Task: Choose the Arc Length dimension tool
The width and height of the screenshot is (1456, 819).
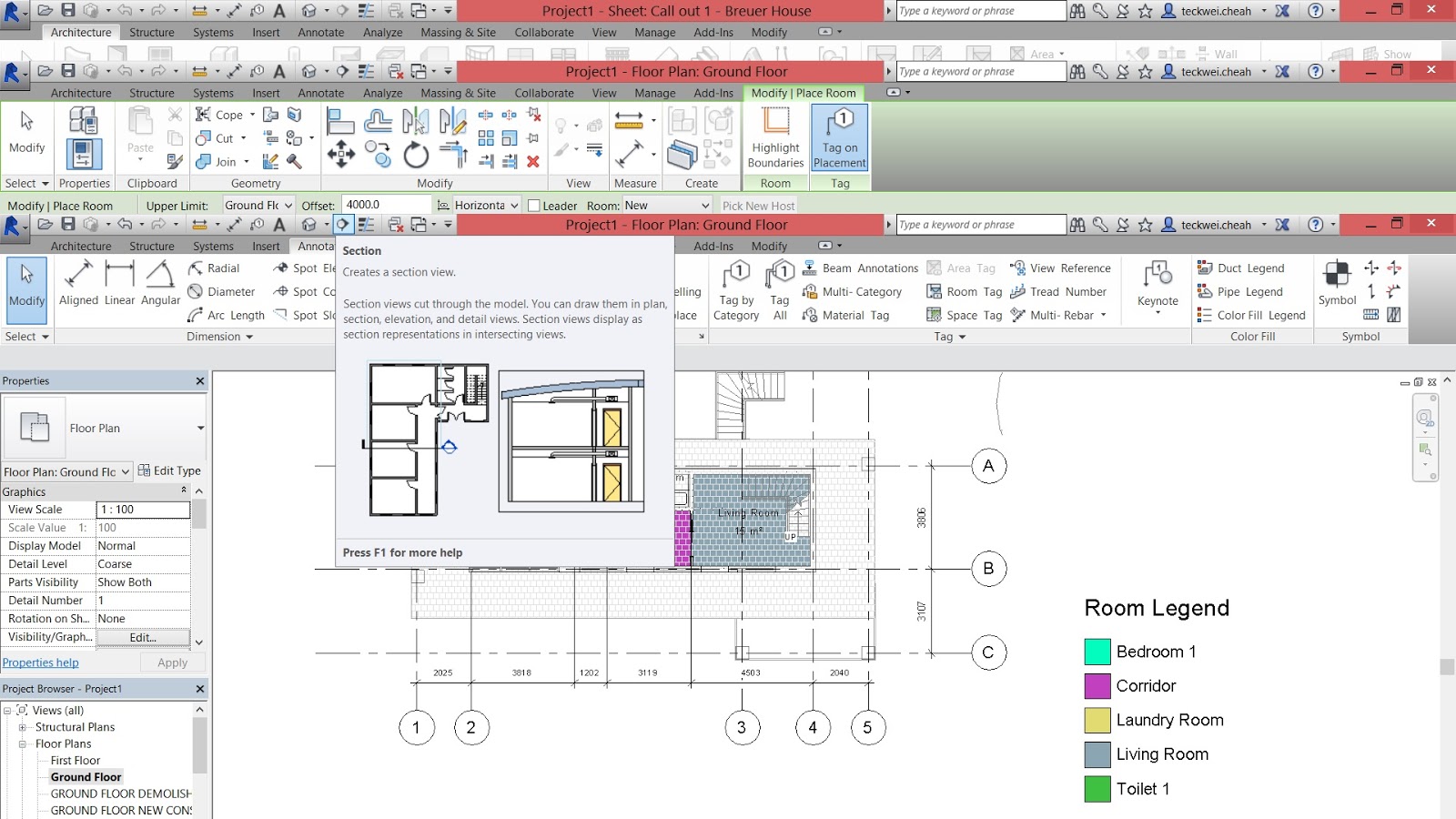Action: [x=226, y=316]
